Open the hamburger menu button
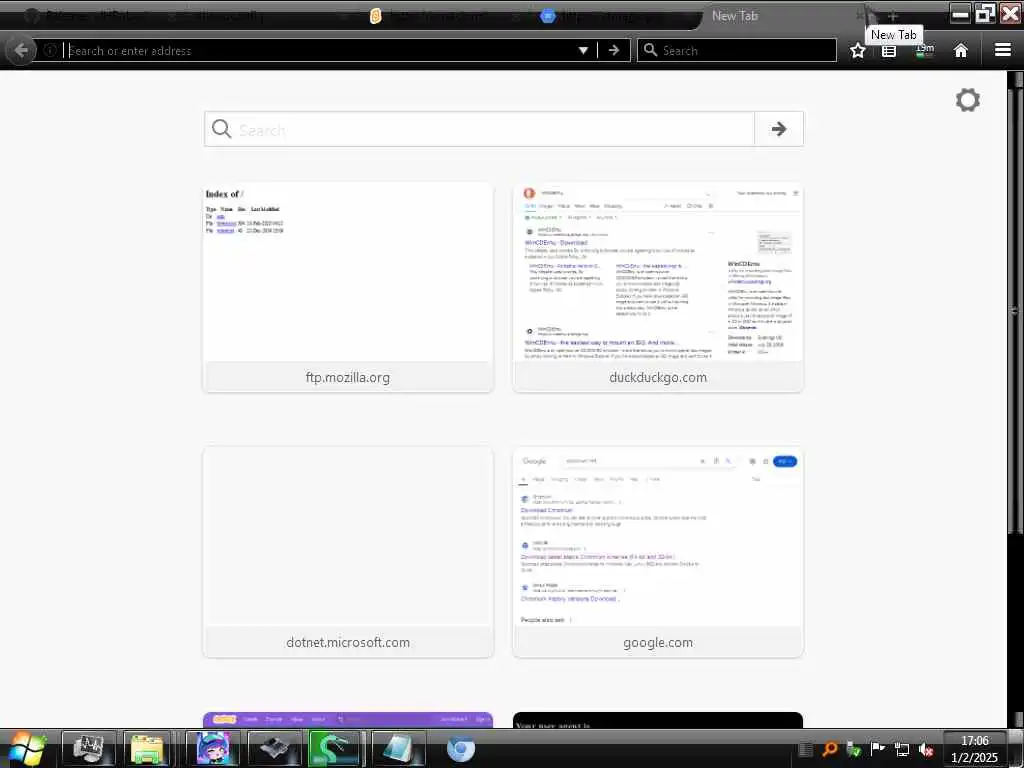This screenshot has width=1024, height=768. coord(1002,50)
